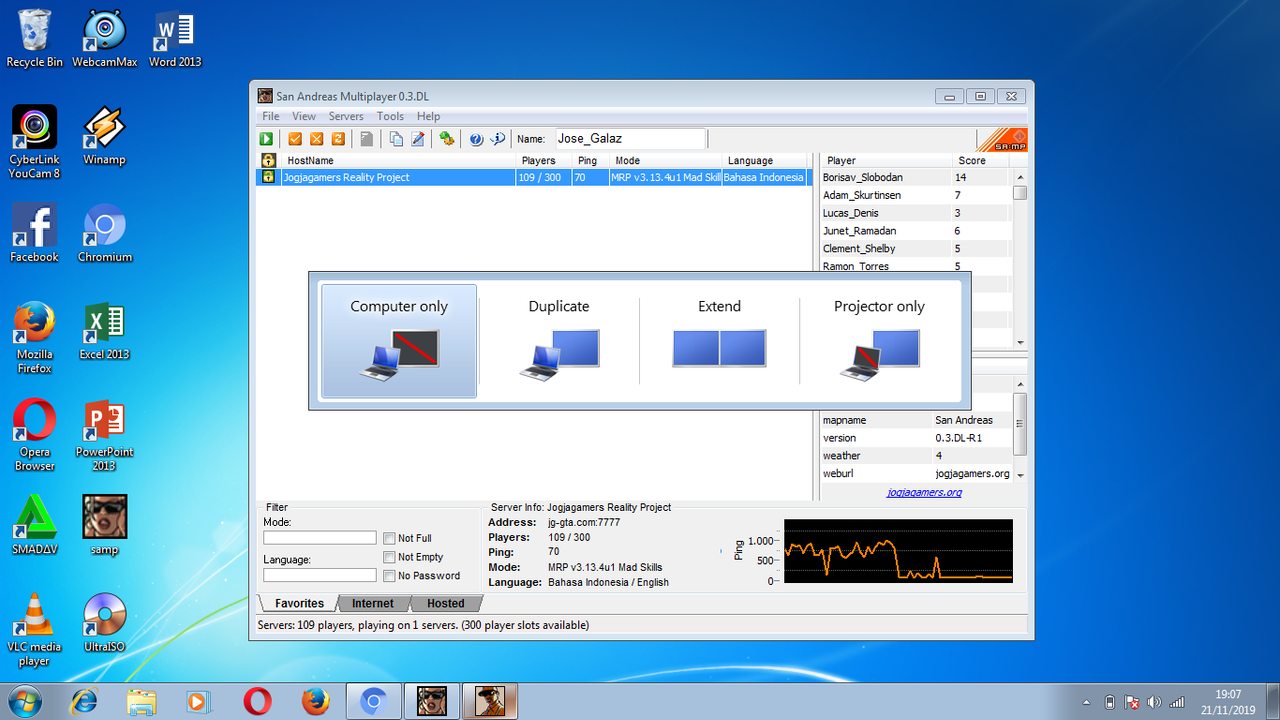Image resolution: width=1280 pixels, height=720 pixels.
Task: Click the orange X Delete Server icon
Action: [317, 139]
